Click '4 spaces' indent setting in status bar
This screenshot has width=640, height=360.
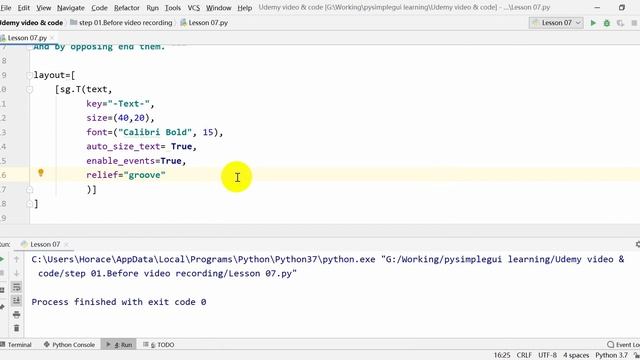click(576, 355)
